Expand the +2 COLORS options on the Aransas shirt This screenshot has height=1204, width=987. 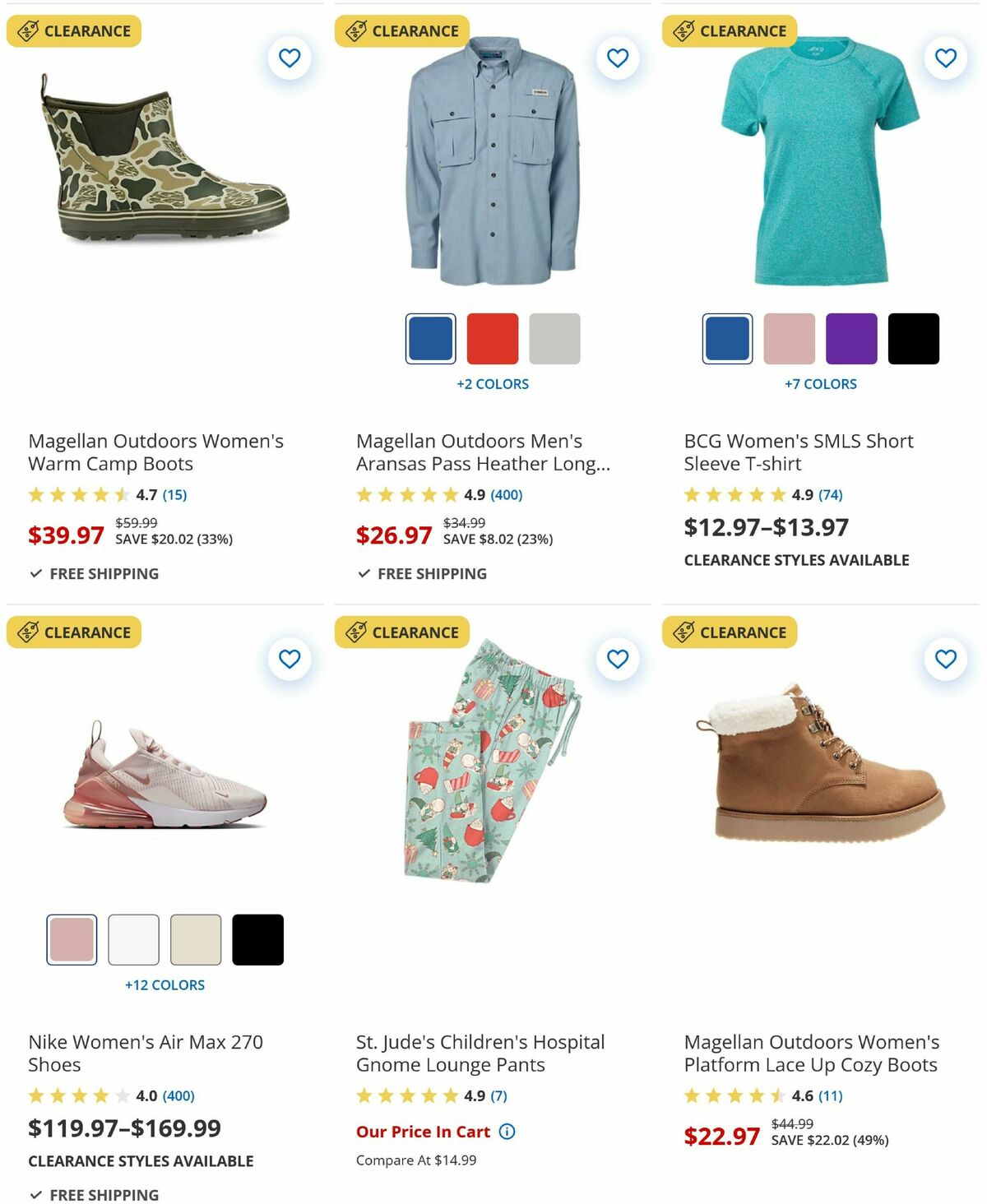click(493, 383)
